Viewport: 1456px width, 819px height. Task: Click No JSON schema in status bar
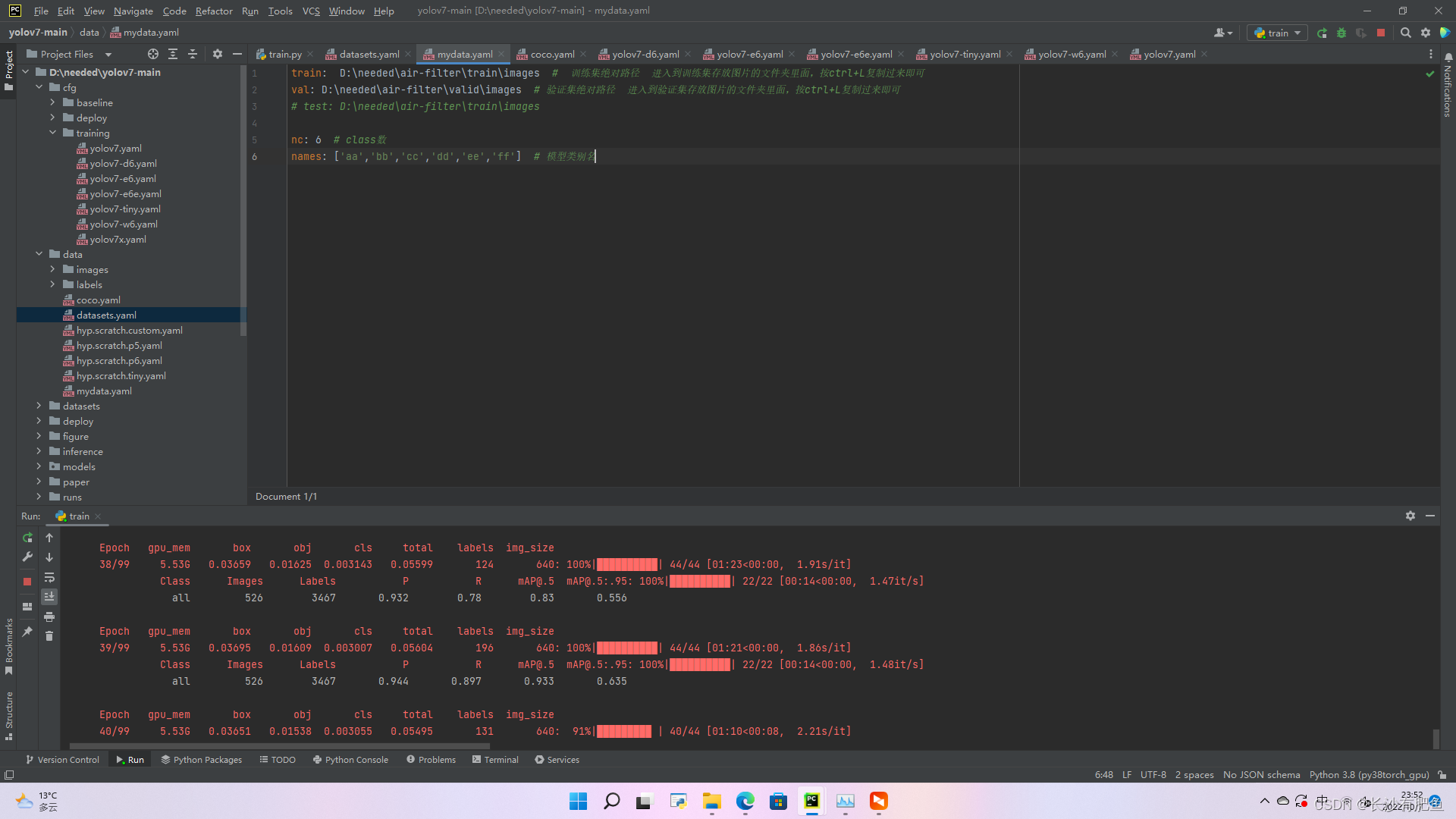tap(1261, 774)
